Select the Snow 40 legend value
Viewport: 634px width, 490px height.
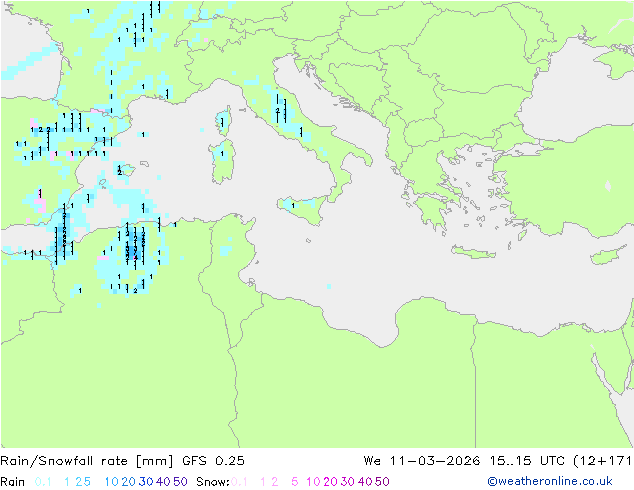pos(365,482)
